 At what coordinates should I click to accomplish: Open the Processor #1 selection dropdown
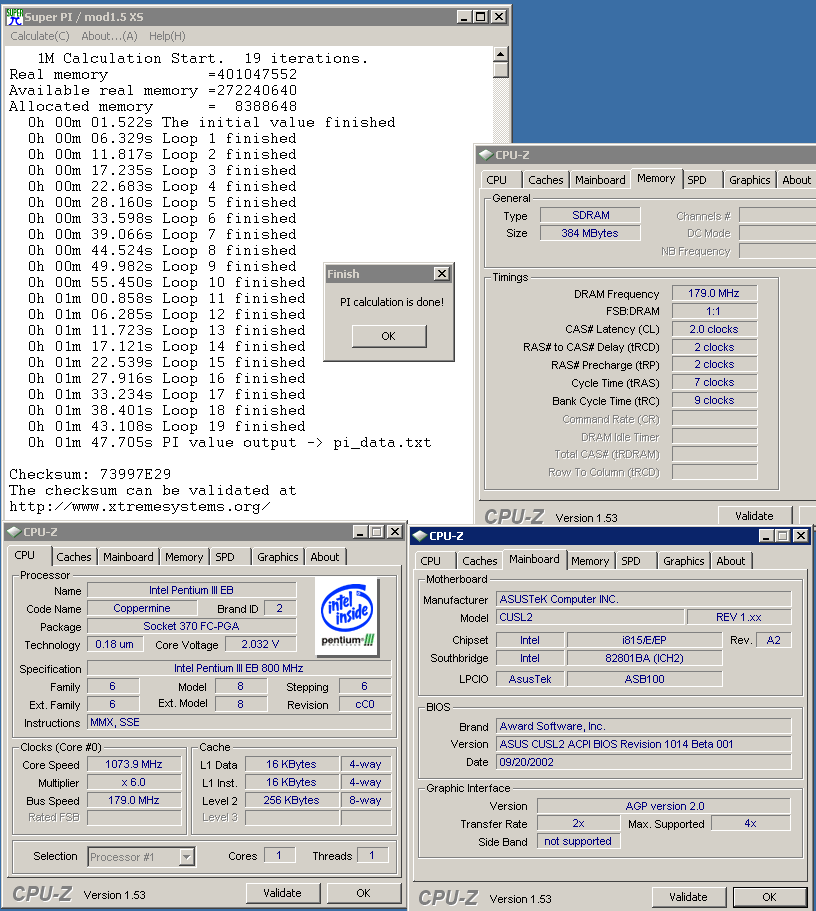pyautogui.click(x=186, y=856)
